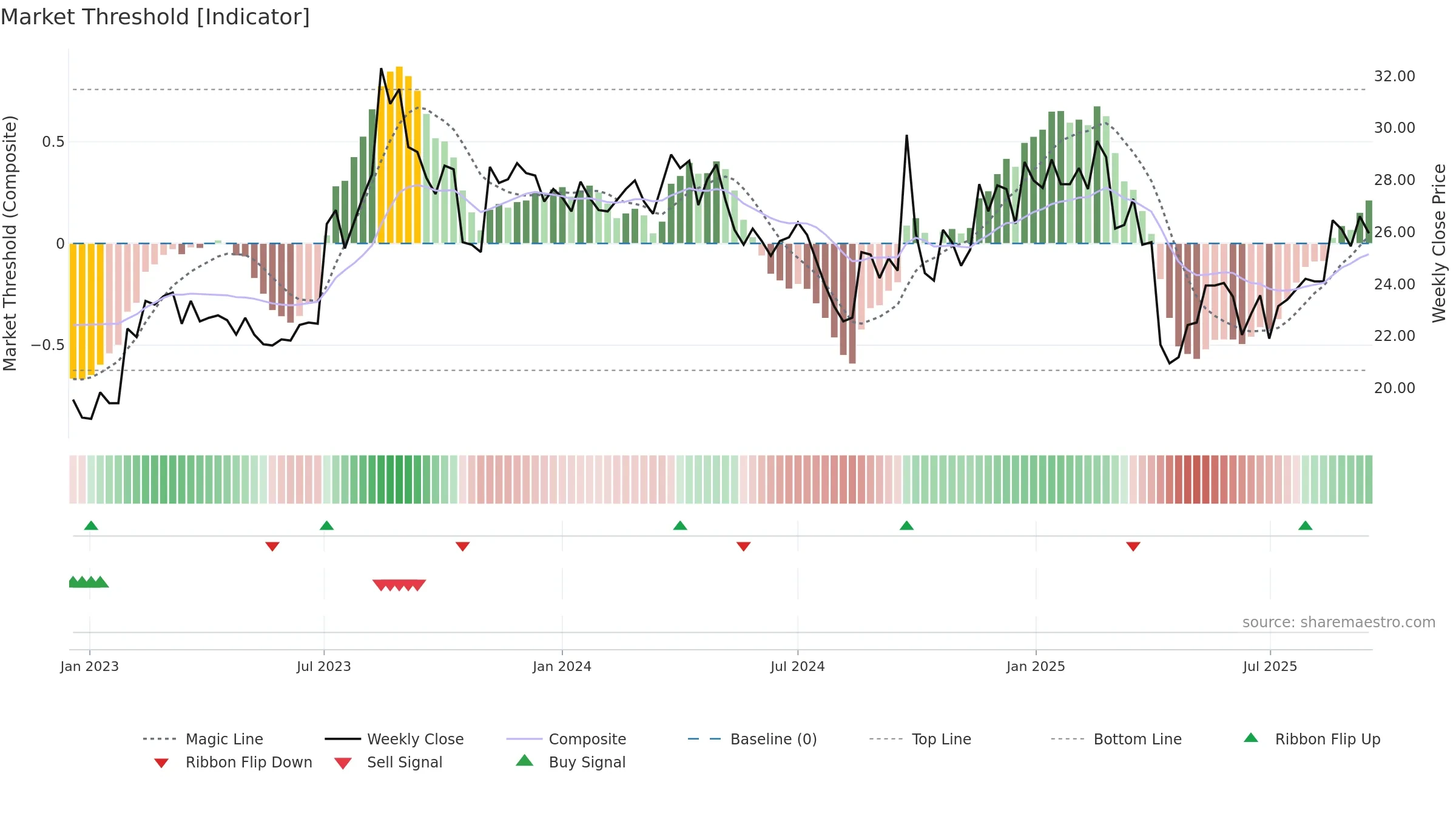Toggle the Ribbon Flip Down legend entry

click(233, 762)
